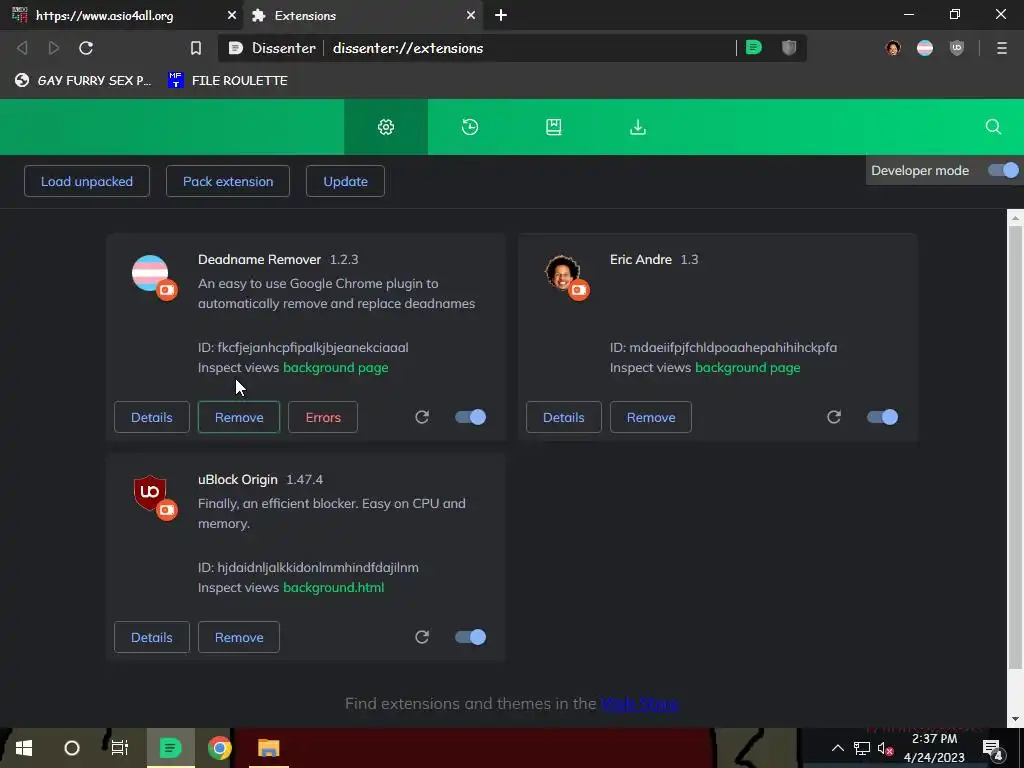Show hidden system tray icons
Image resolution: width=1024 pixels, height=768 pixels.
coord(837,748)
